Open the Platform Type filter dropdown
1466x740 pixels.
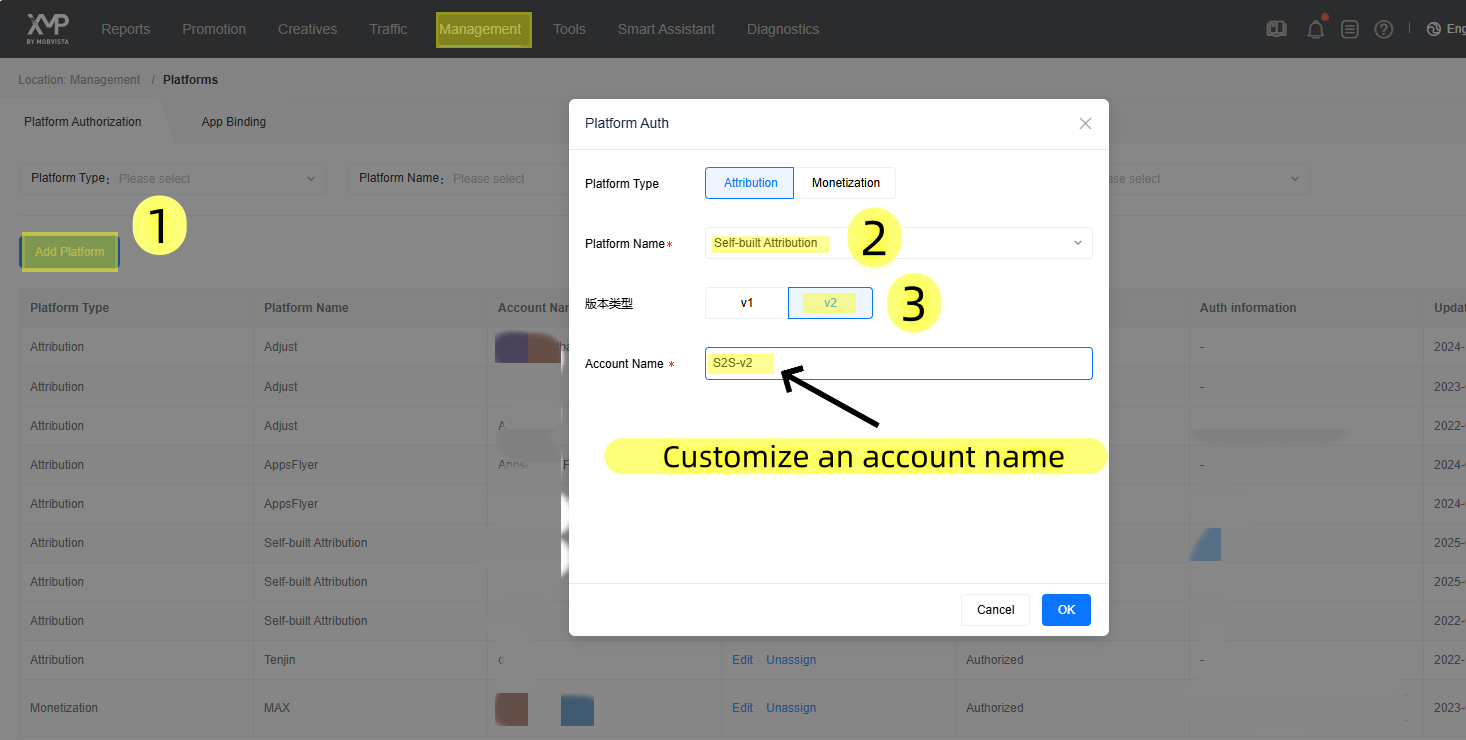click(218, 178)
